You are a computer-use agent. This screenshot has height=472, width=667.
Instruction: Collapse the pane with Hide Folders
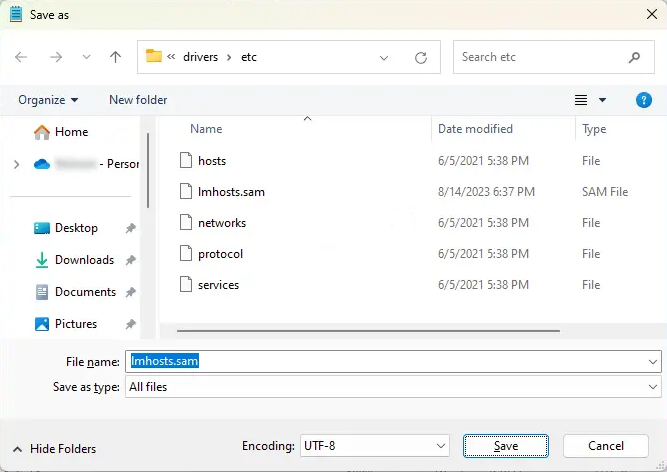54,449
